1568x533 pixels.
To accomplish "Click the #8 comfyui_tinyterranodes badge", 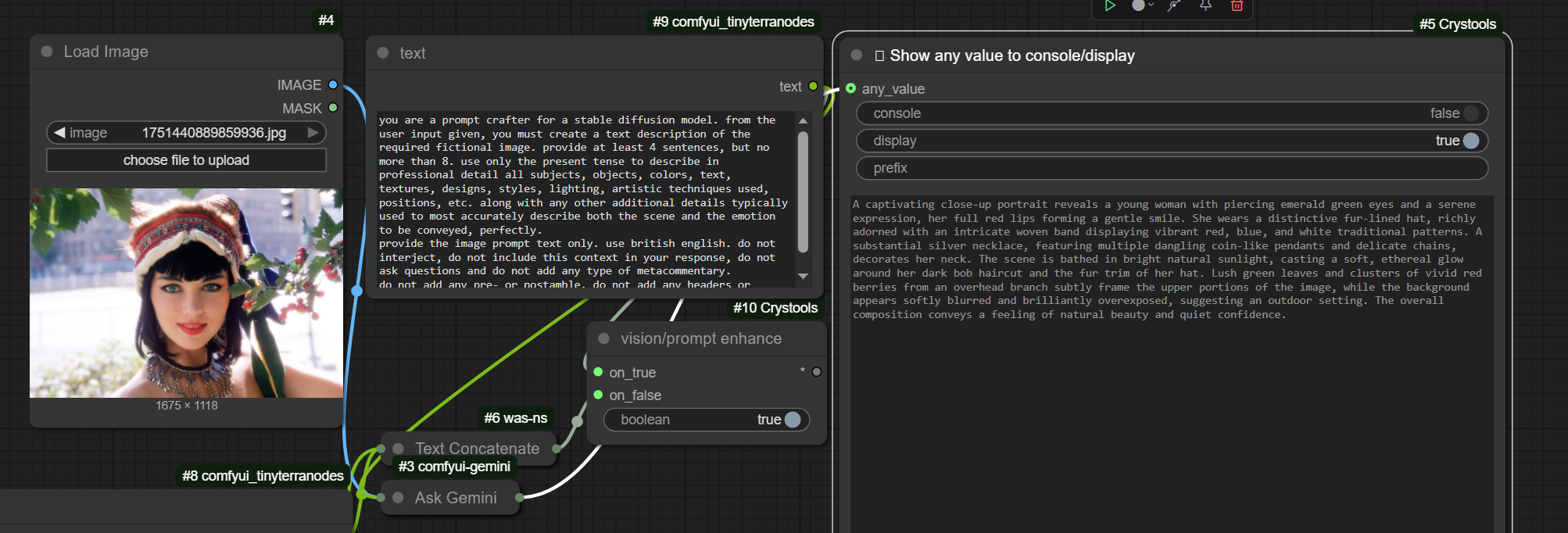I will click(x=263, y=476).
